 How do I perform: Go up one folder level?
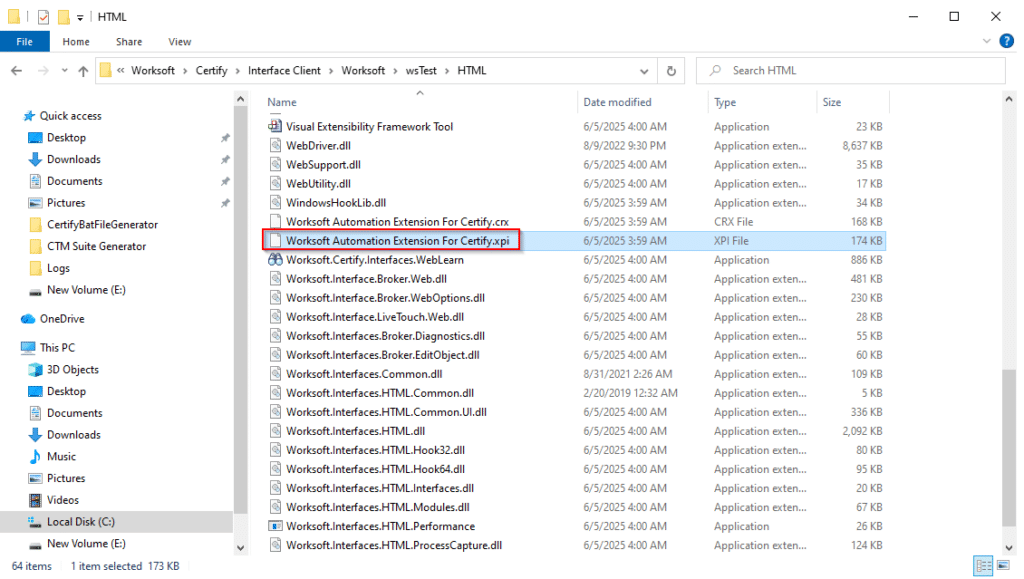click(83, 70)
